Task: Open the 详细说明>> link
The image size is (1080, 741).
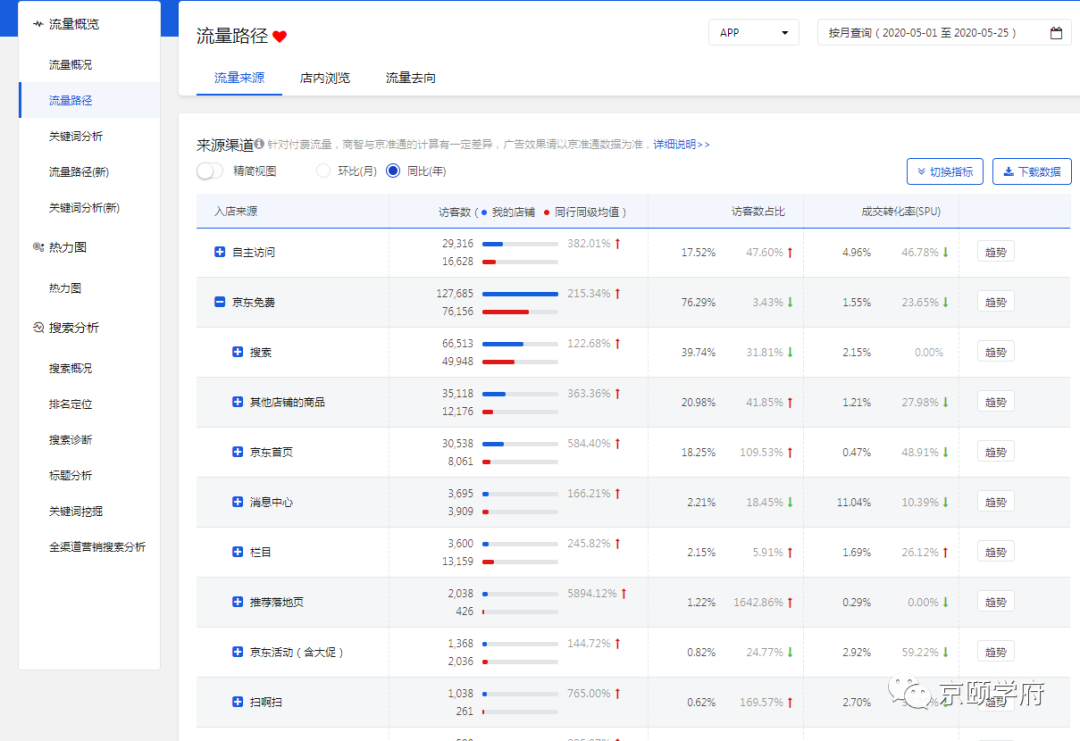Action: pos(681,144)
